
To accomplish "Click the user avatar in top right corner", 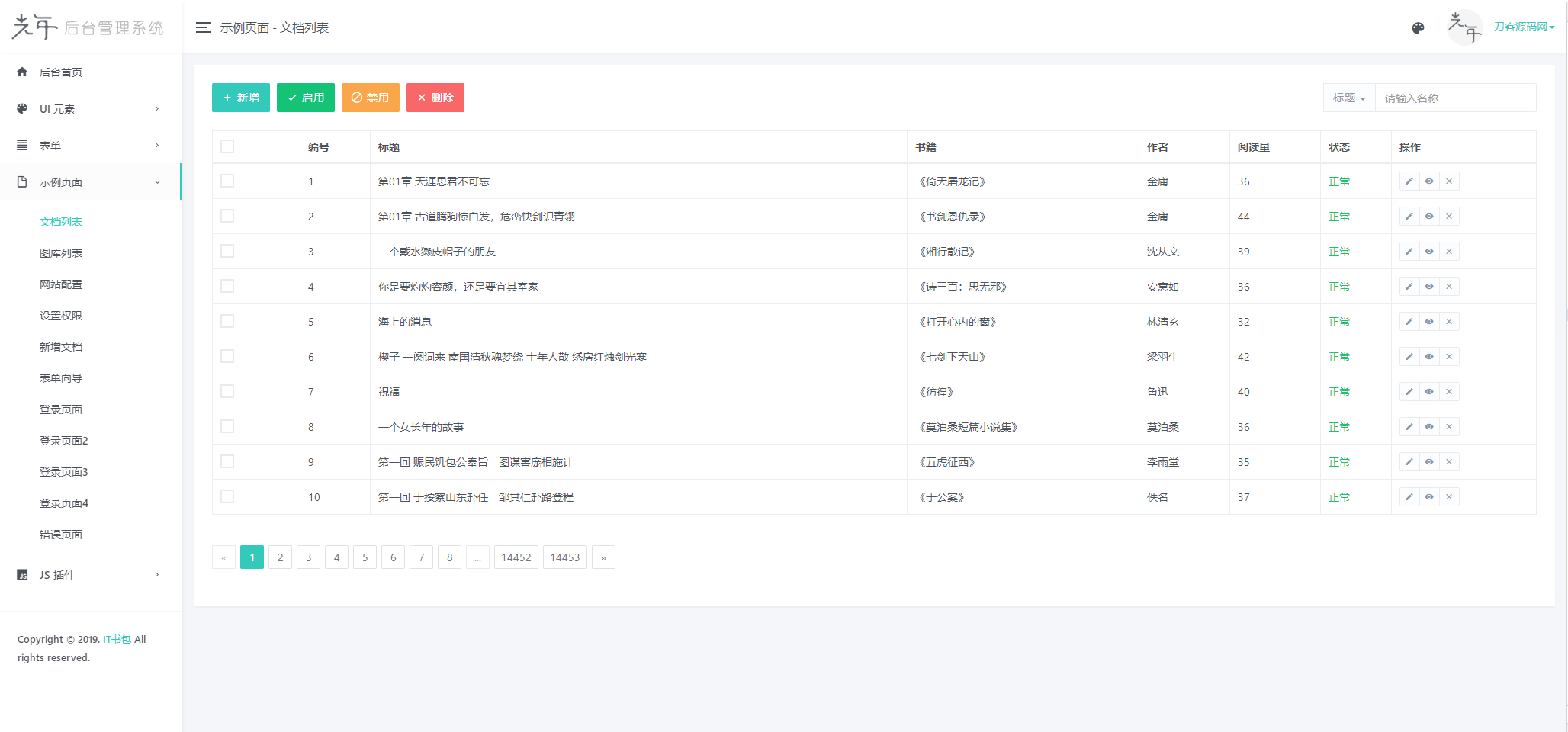I will (1464, 27).
